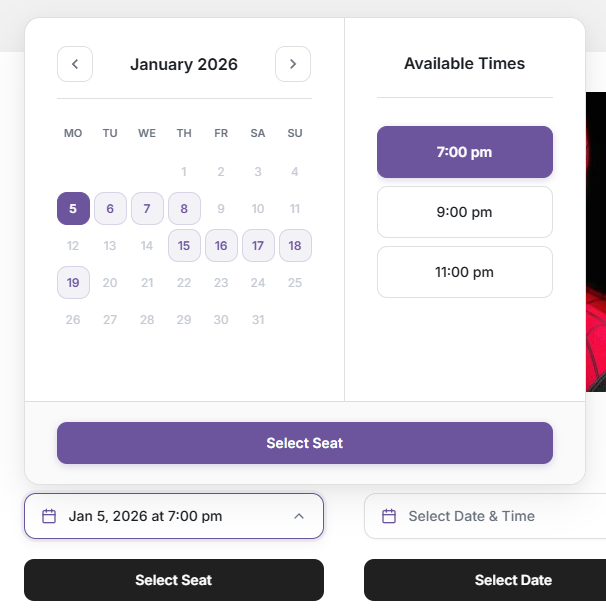Select January 15 in the calendar
The width and height of the screenshot is (606, 615).
coord(184,246)
